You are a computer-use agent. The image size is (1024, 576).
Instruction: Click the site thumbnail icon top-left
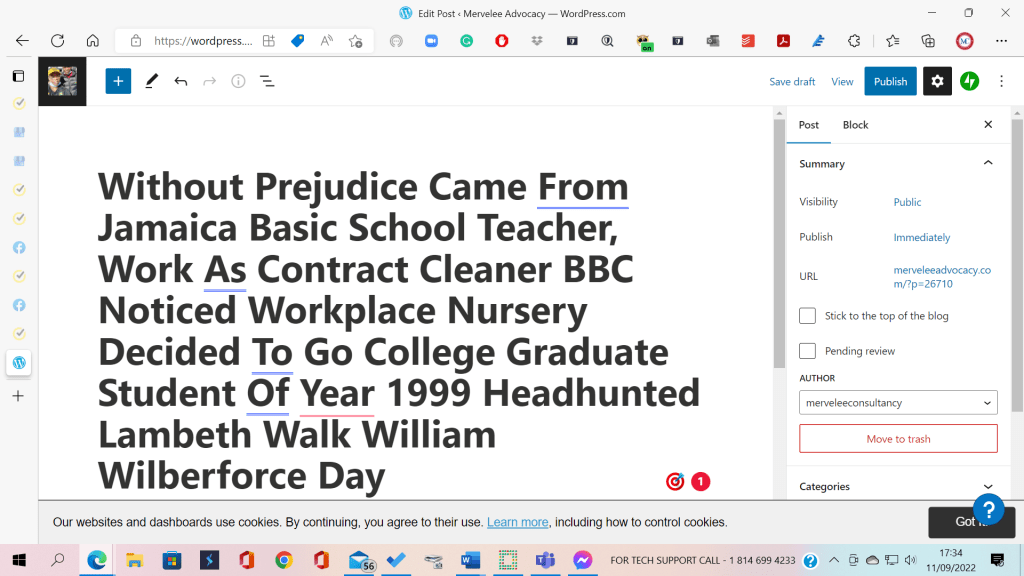62,81
